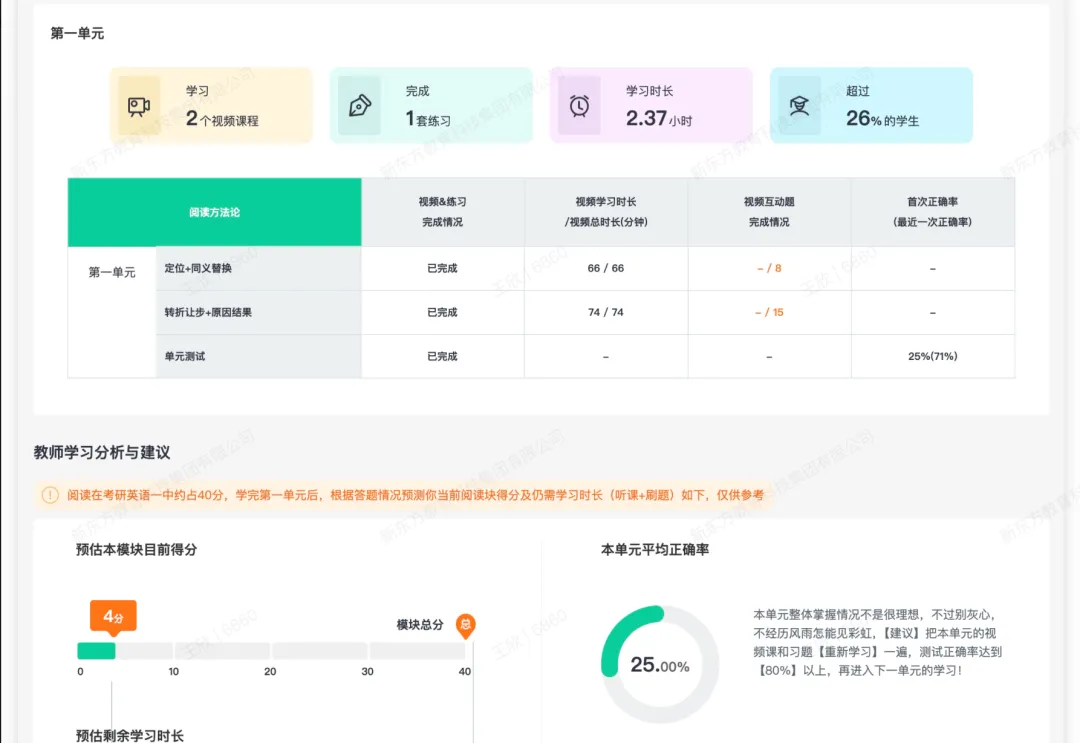
Task: Click the 第一单元 table row label
Action: pos(112,273)
